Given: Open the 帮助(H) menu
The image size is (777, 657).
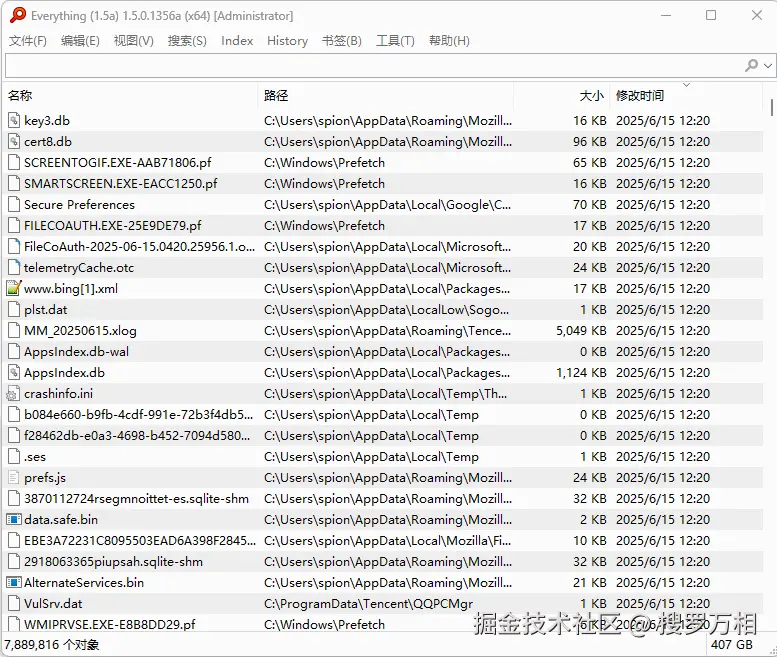Looking at the screenshot, I should pyautogui.click(x=449, y=41).
